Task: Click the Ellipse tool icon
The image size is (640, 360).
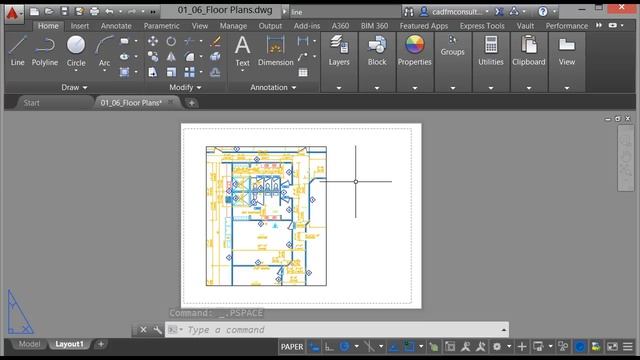Action: coord(124,56)
